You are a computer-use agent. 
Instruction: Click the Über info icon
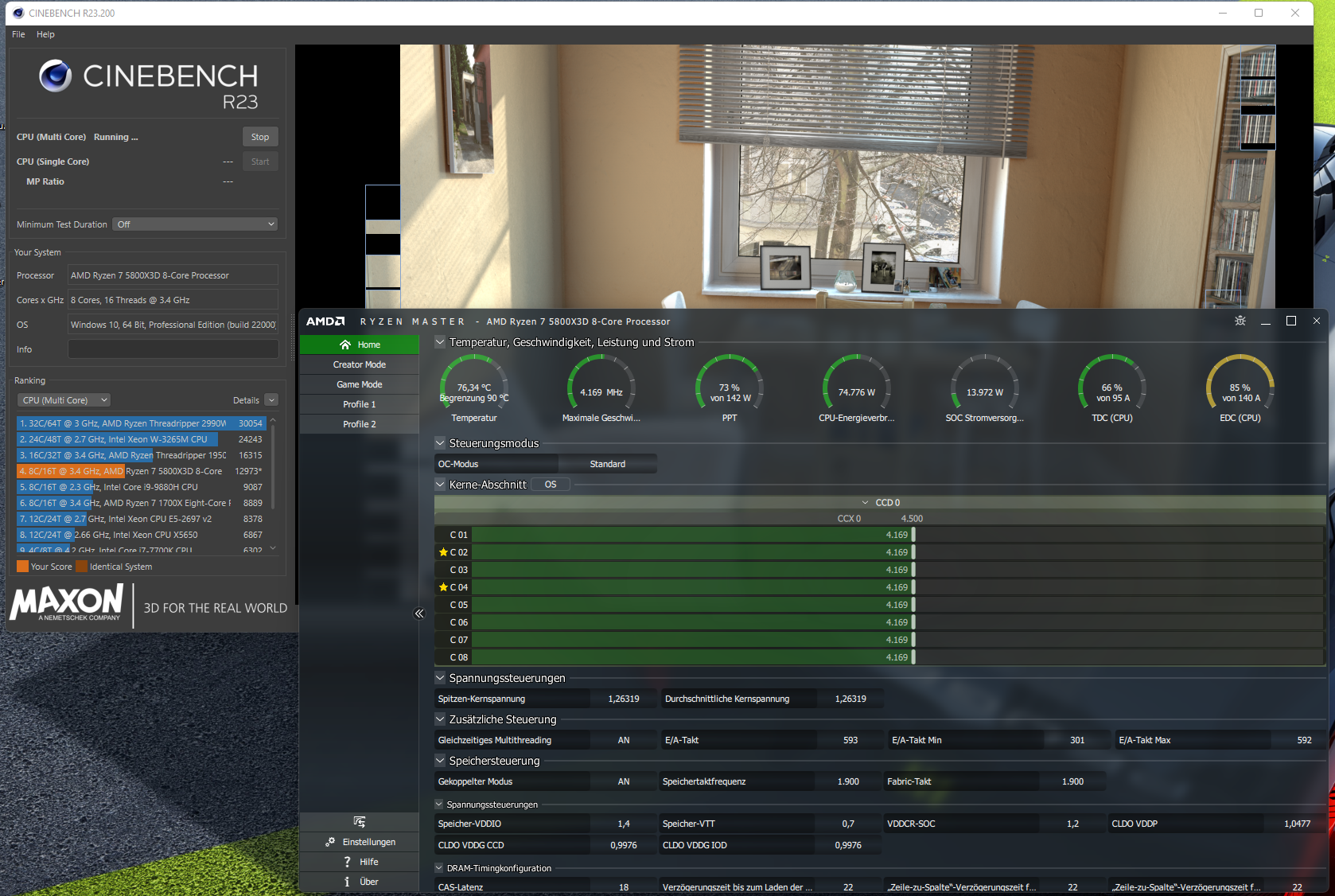347,882
